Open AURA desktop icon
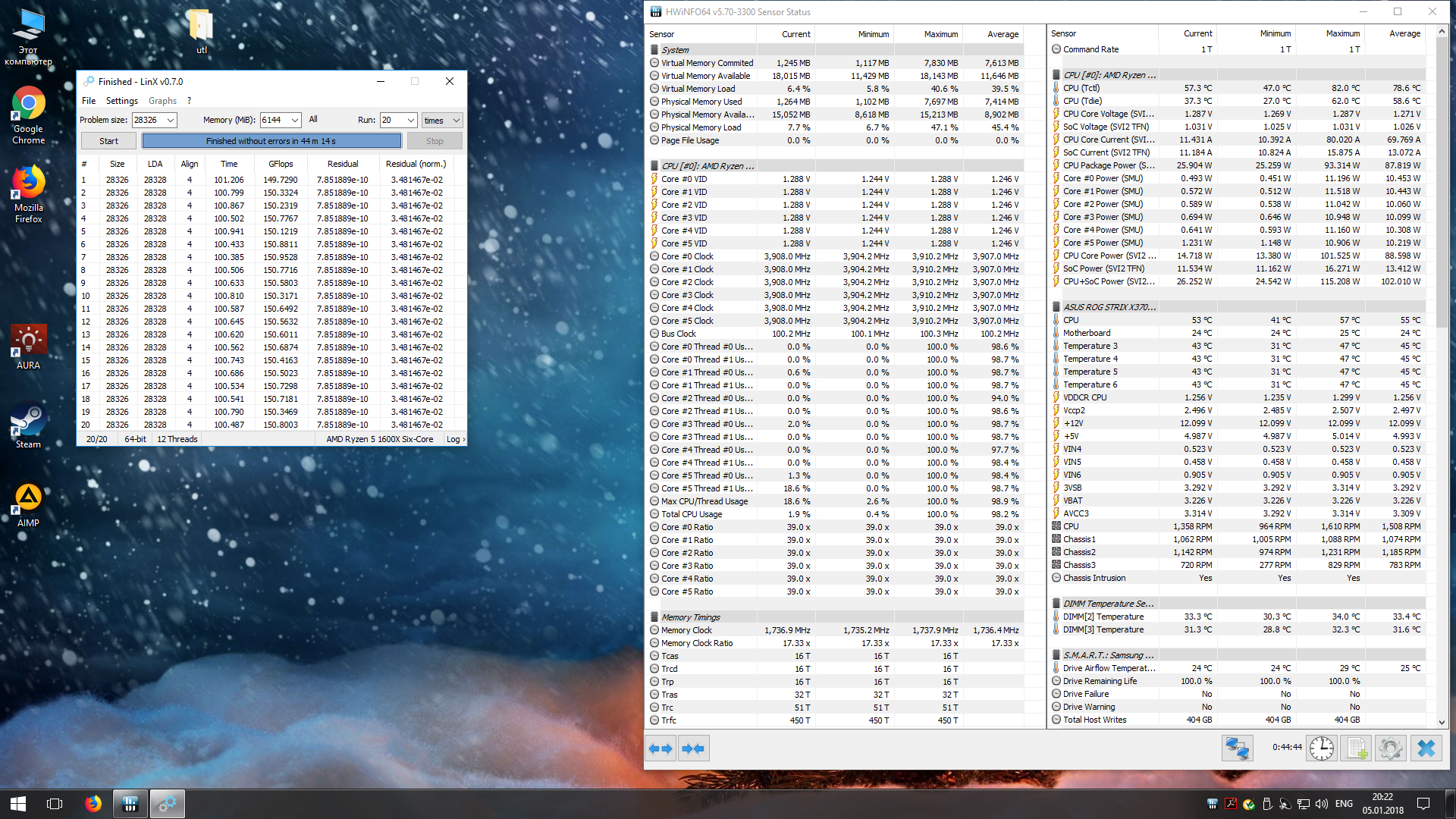The height and width of the screenshot is (819, 1456). point(28,347)
